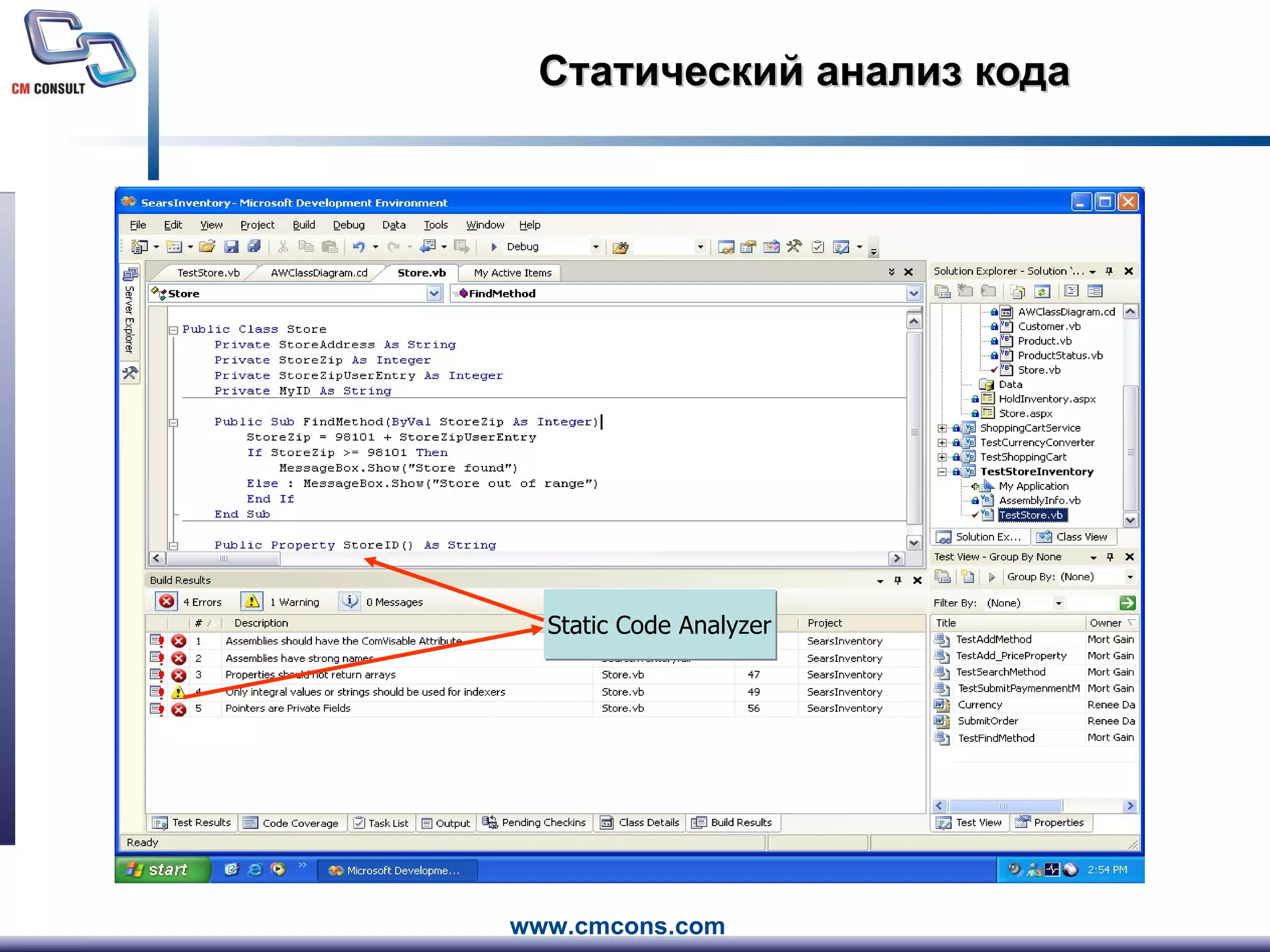Image resolution: width=1270 pixels, height=952 pixels.
Task: Open the Store class dropdown
Action: coord(434,293)
